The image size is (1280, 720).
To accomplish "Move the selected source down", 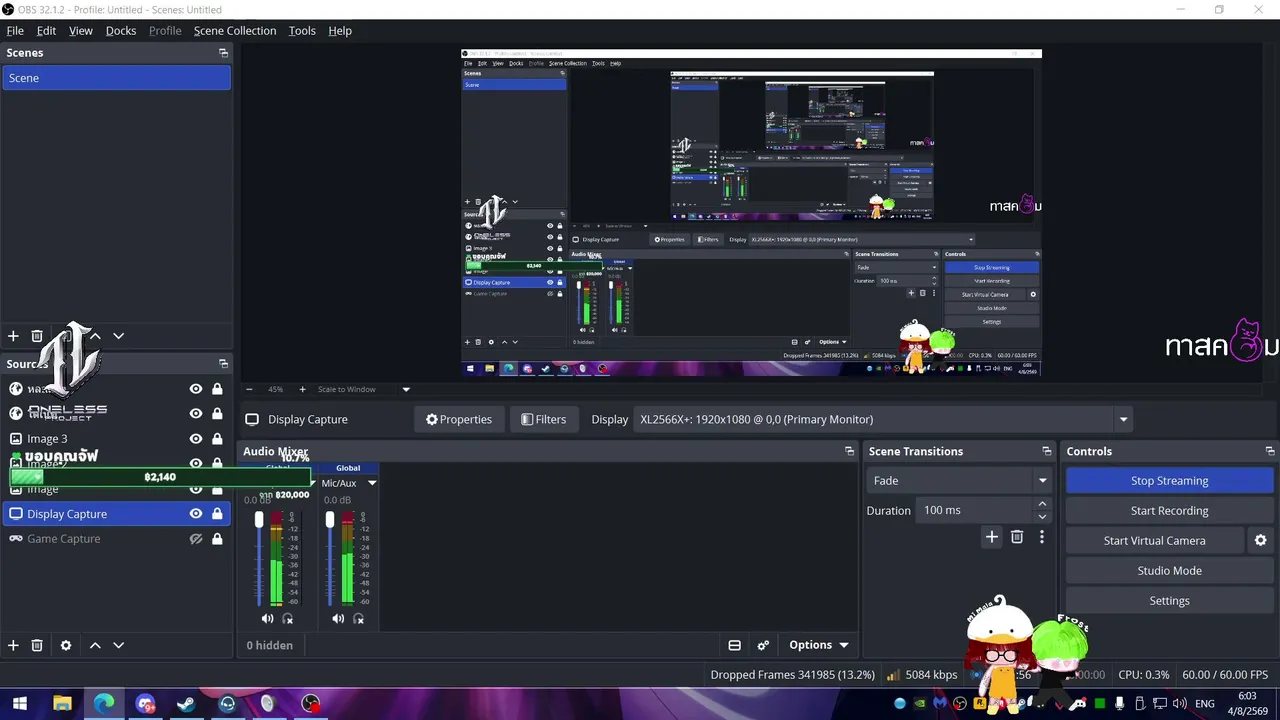I will click(x=118, y=645).
